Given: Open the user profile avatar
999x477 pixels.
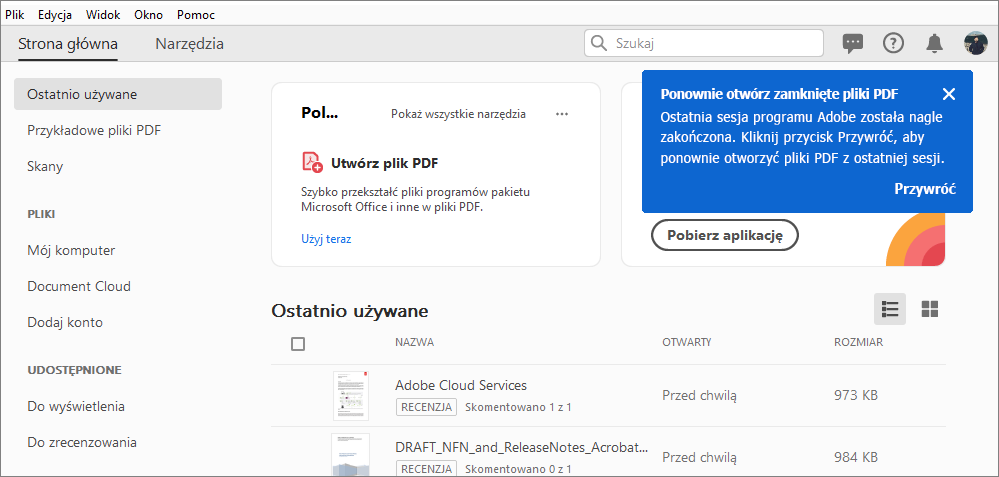Looking at the screenshot, I should (975, 43).
